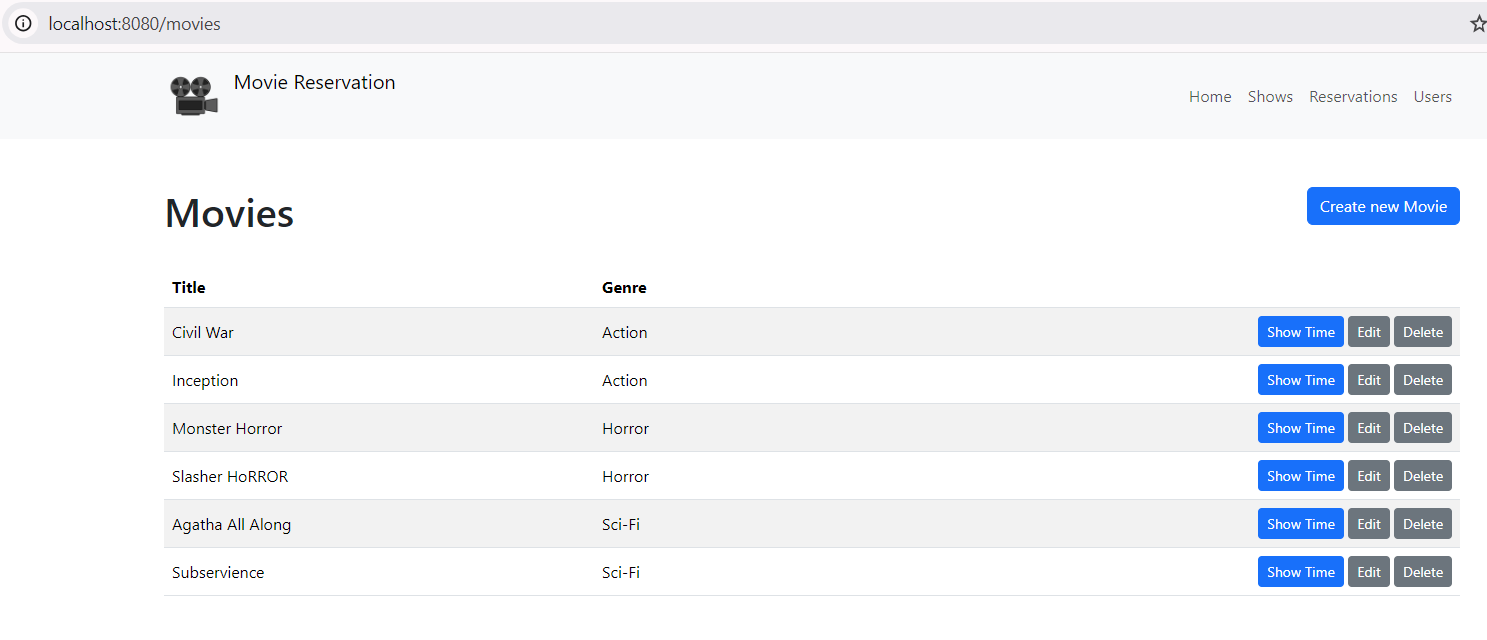The width and height of the screenshot is (1487, 640).
Task: Open Show Time for Slasher HoRROR
Action: coord(1300,476)
